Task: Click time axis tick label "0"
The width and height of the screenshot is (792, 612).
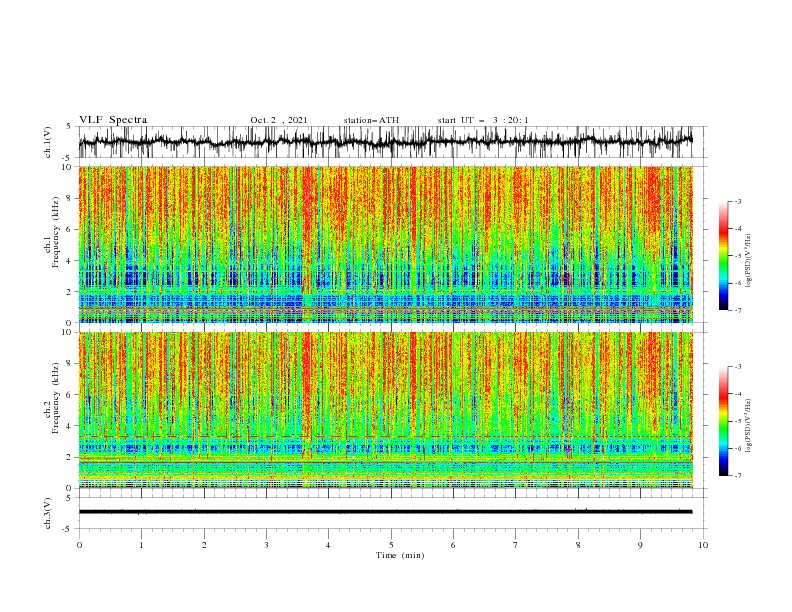Action: pyautogui.click(x=79, y=545)
